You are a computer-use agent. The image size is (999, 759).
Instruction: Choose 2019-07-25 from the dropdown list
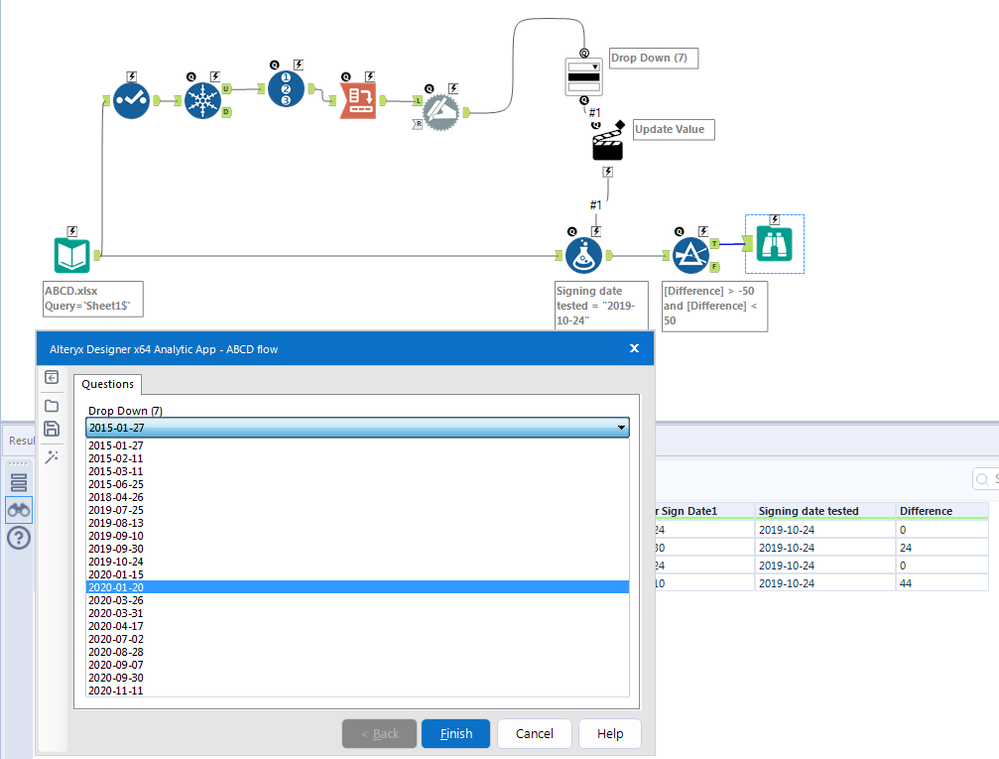[x=357, y=510]
